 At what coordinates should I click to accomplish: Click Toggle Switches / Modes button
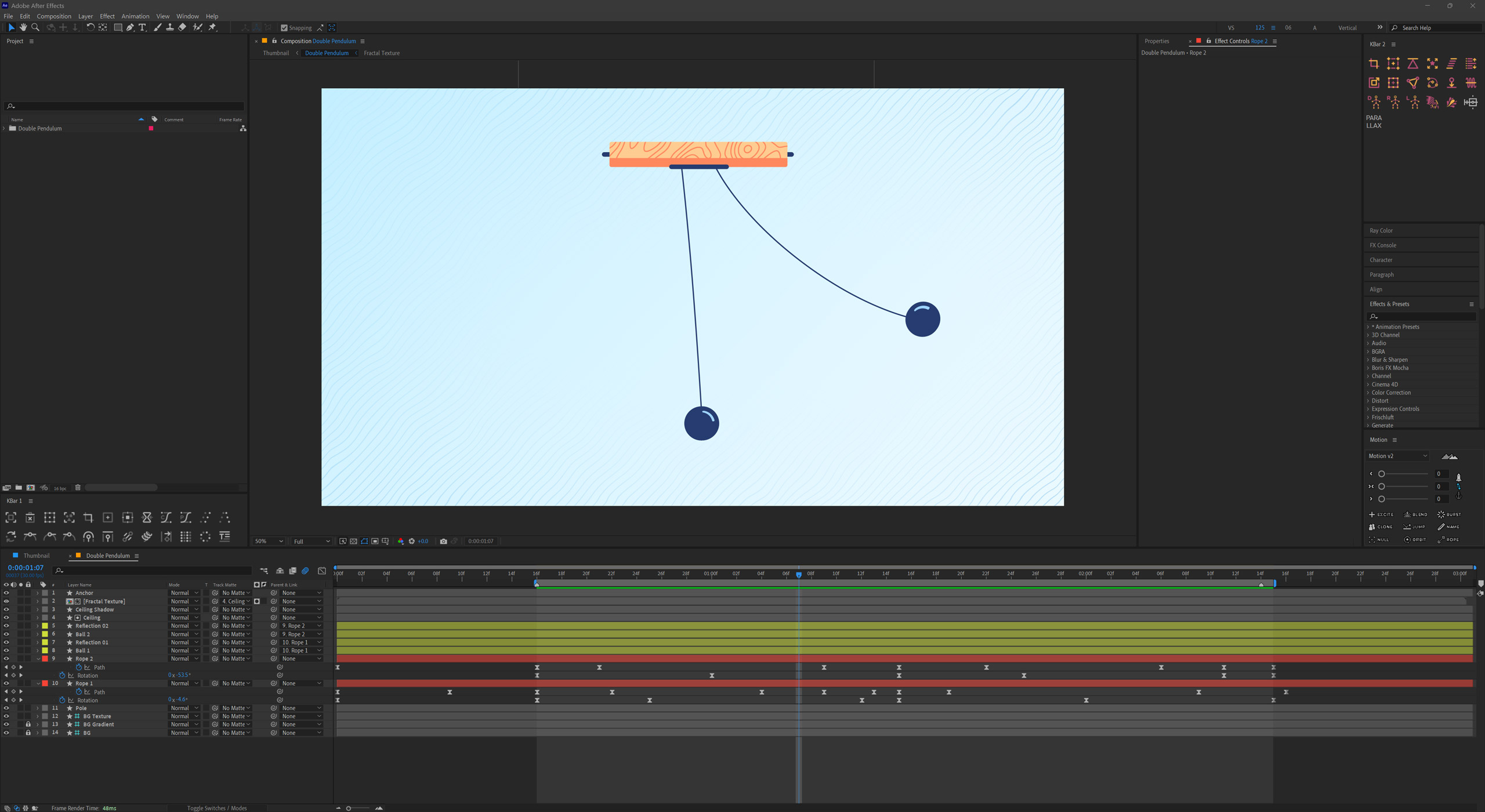tap(216, 808)
